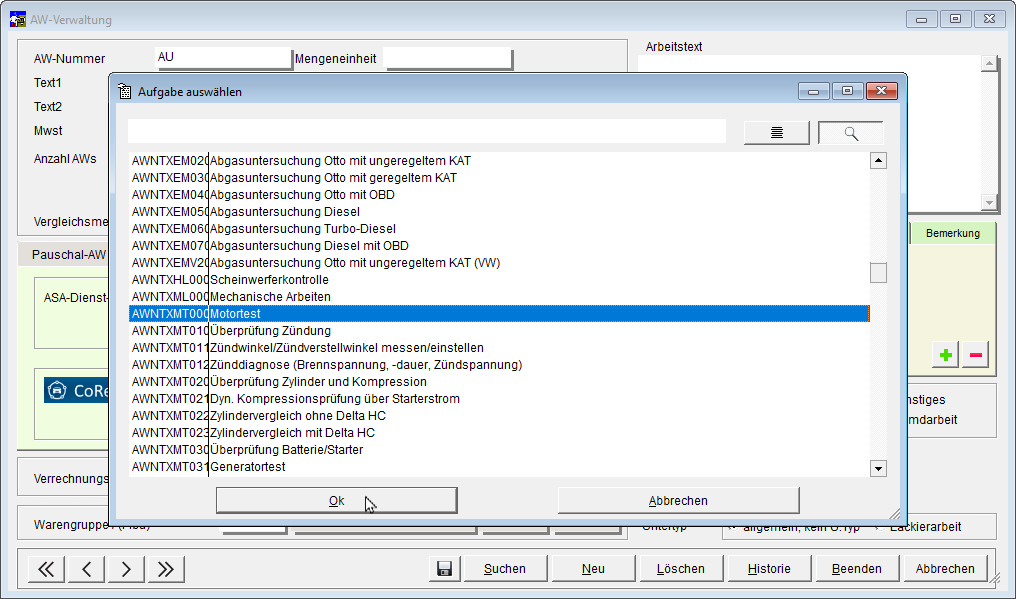Click the Löschen button

(681, 569)
